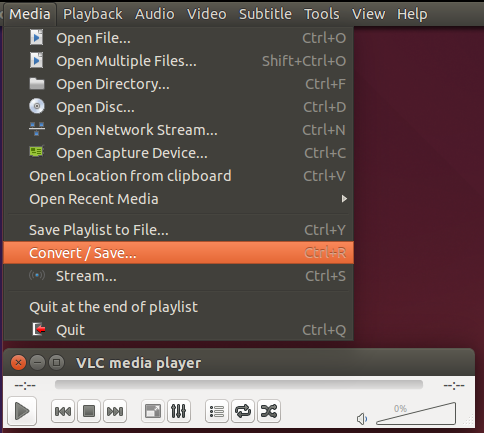The image size is (484, 433).
Task: Click the disc icon beside Open Disc
Action: (x=37, y=106)
